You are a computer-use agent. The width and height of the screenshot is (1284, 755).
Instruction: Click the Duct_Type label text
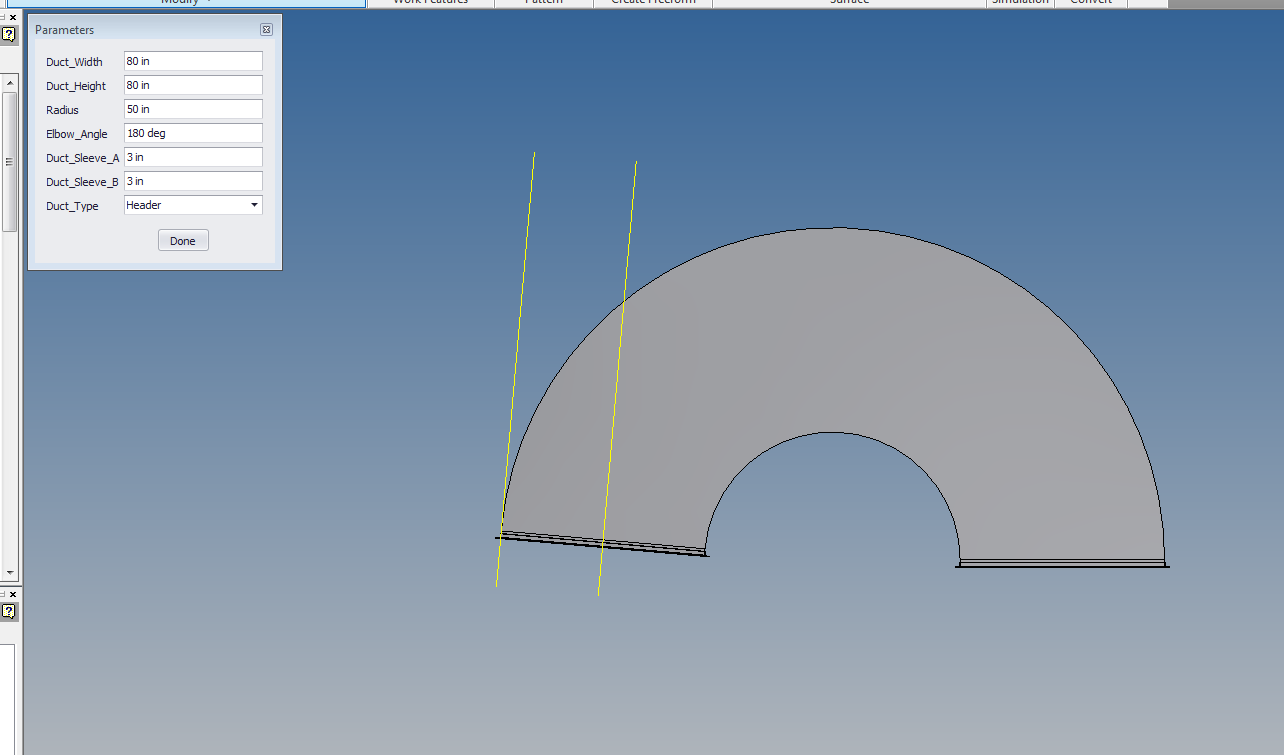pos(72,206)
